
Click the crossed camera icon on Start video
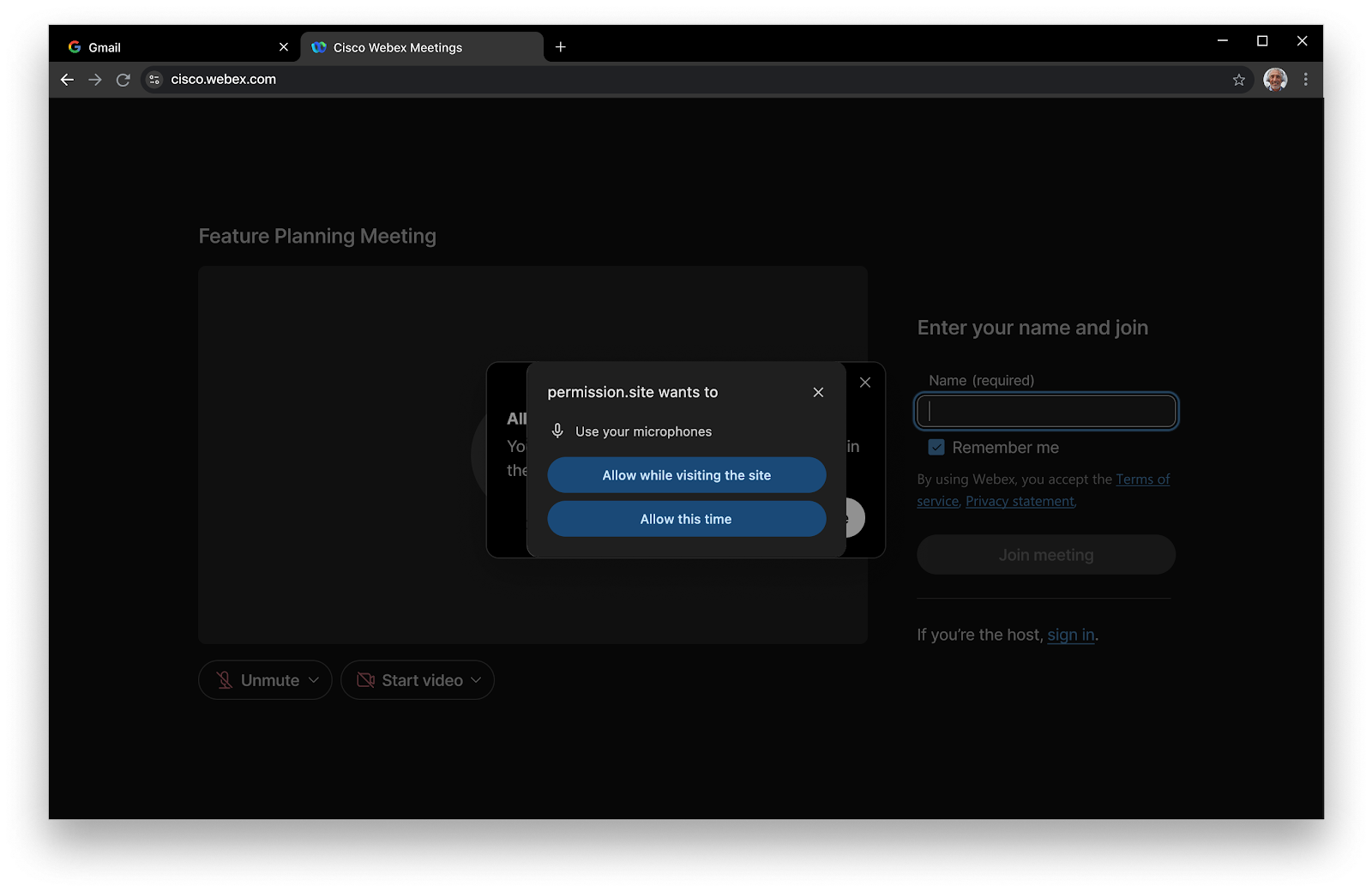pos(364,679)
